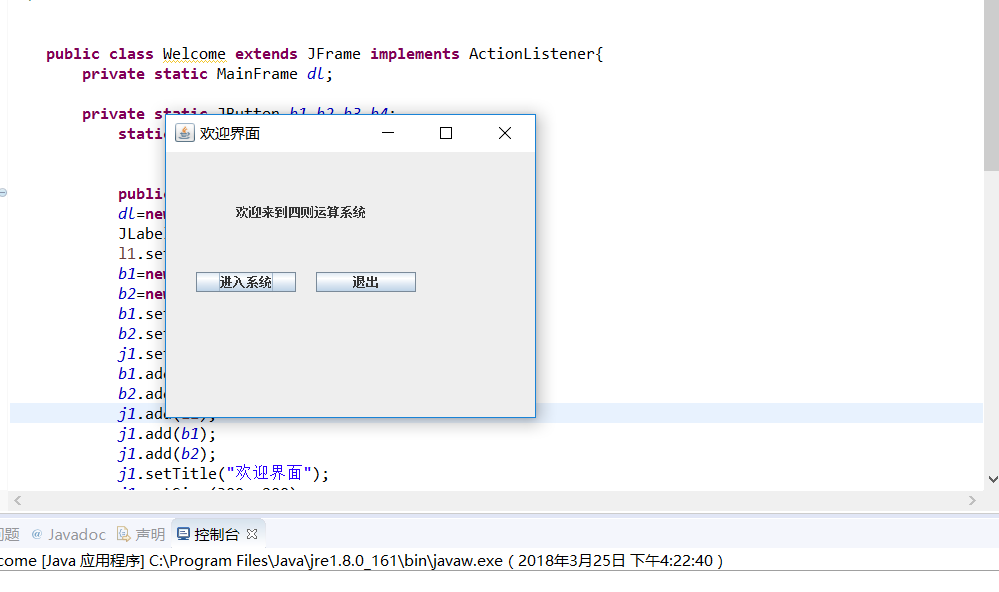Maximize the 欢迎界面 window

446,133
